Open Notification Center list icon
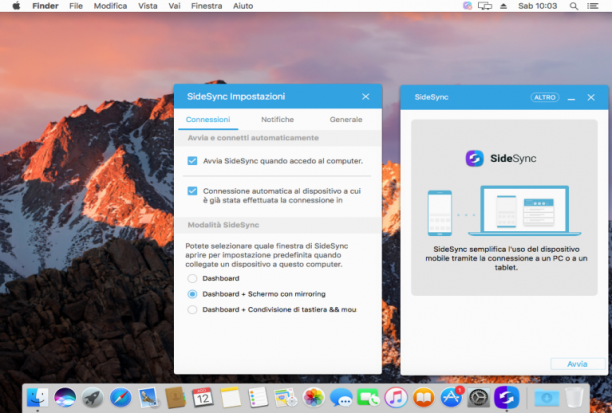 (x=592, y=6)
